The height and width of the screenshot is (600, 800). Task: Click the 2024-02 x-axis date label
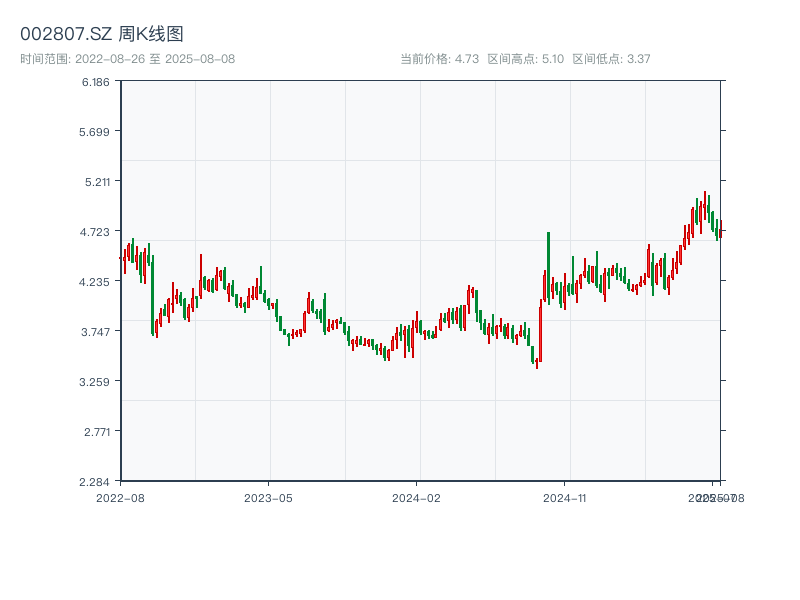click(416, 497)
